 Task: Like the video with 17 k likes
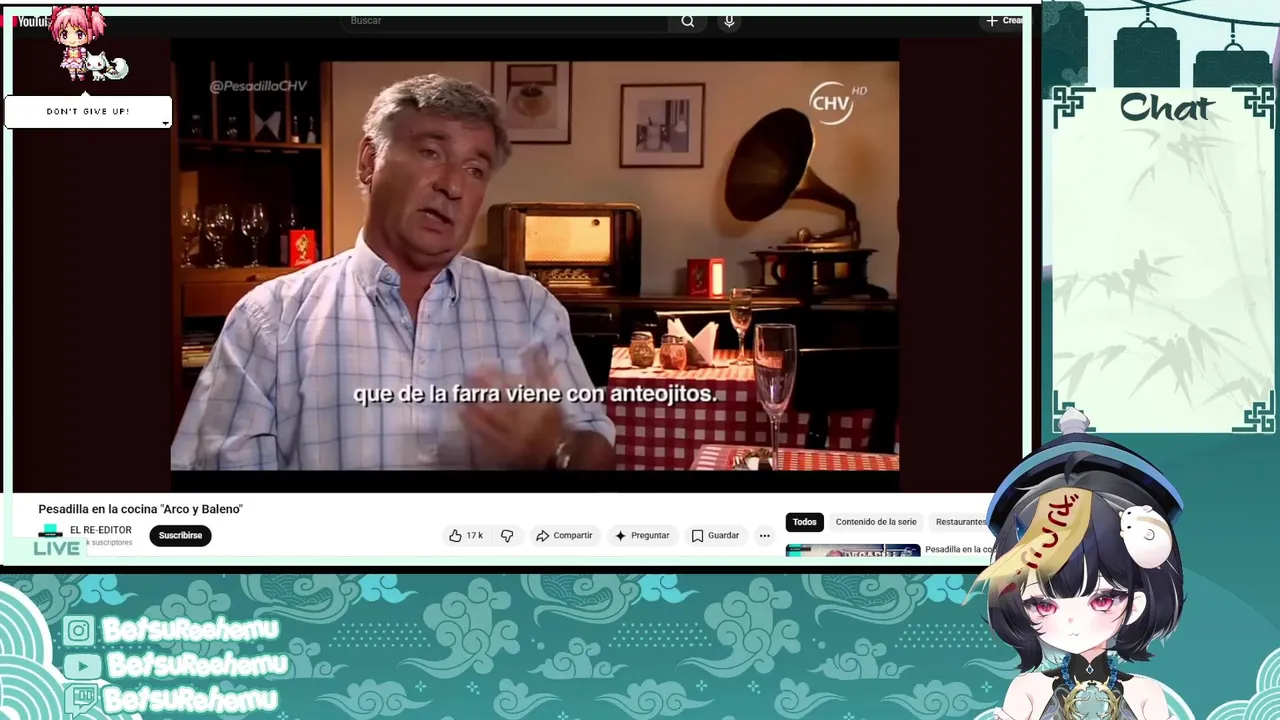point(466,536)
